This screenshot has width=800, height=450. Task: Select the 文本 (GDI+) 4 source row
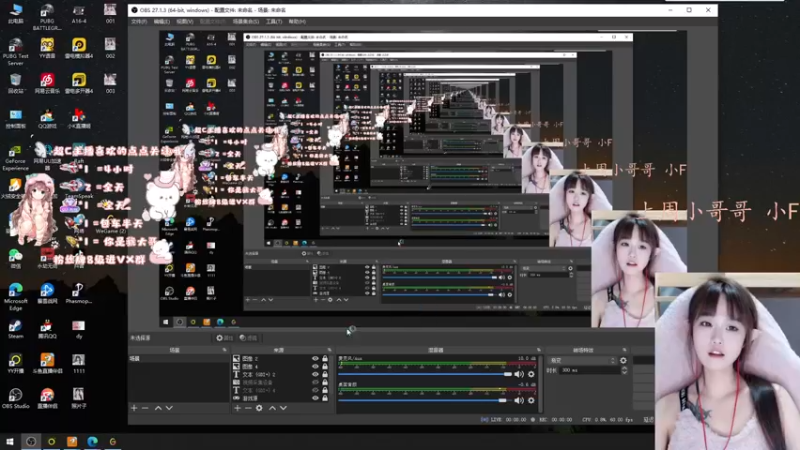pyautogui.click(x=281, y=390)
